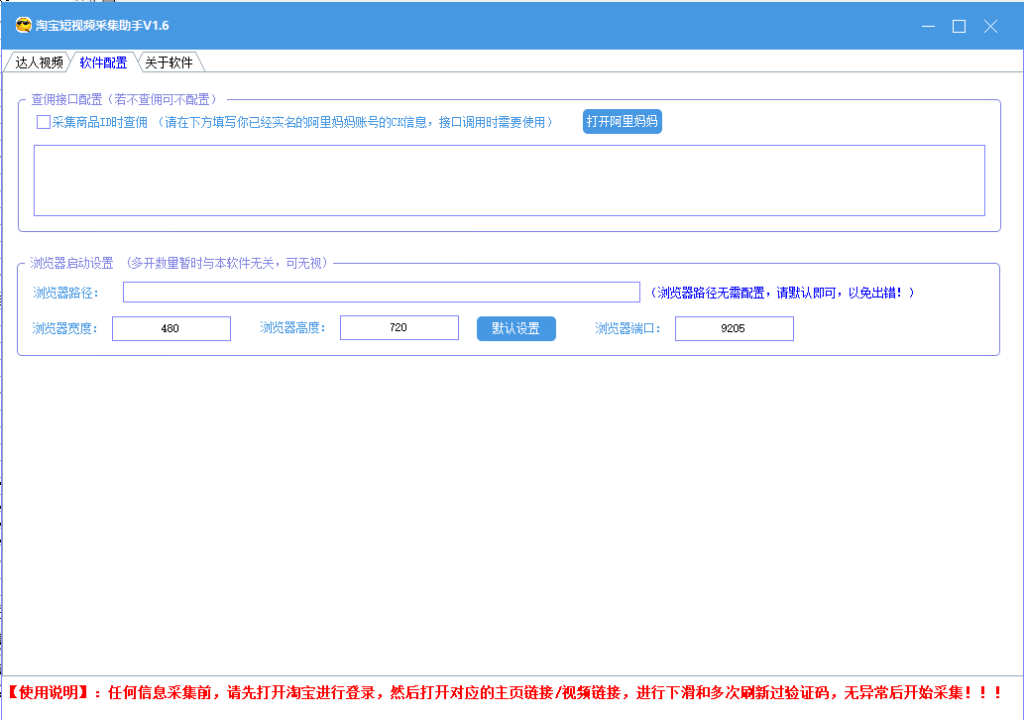1024x720 pixels.
Task: Select the 软件配置 tab
Action: click(103, 62)
